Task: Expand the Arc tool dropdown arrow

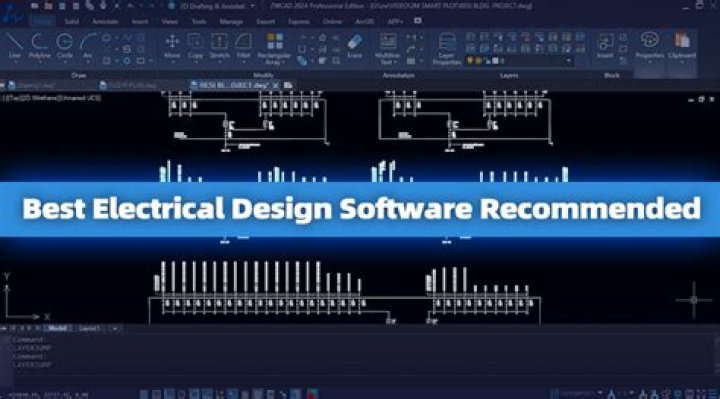Action: click(x=88, y=62)
